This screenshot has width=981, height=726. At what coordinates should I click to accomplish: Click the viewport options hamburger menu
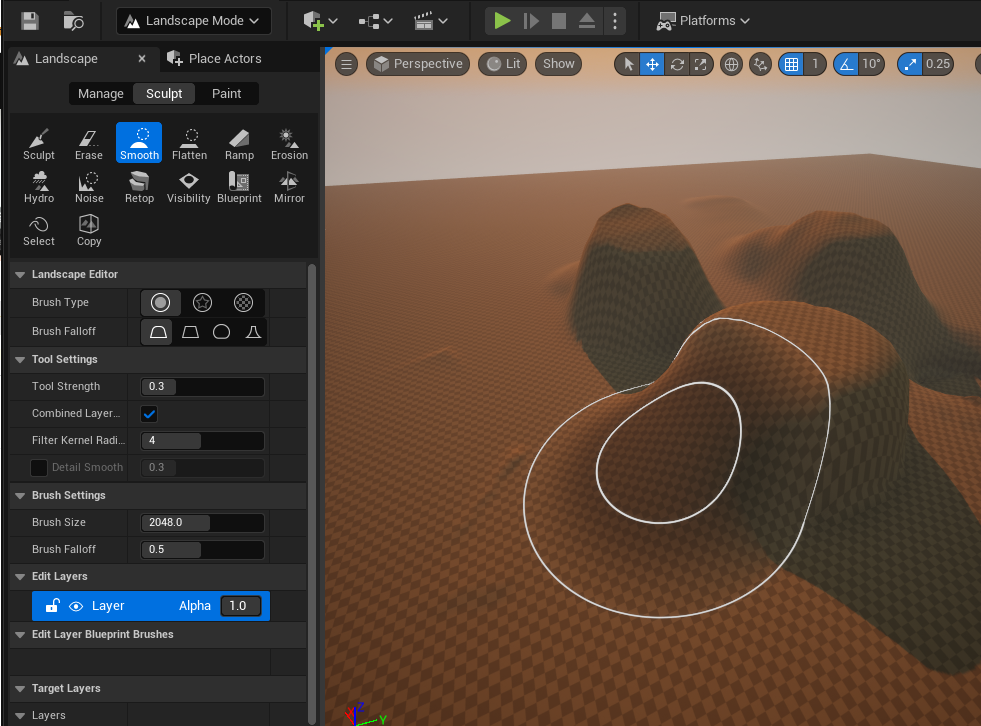coord(346,64)
